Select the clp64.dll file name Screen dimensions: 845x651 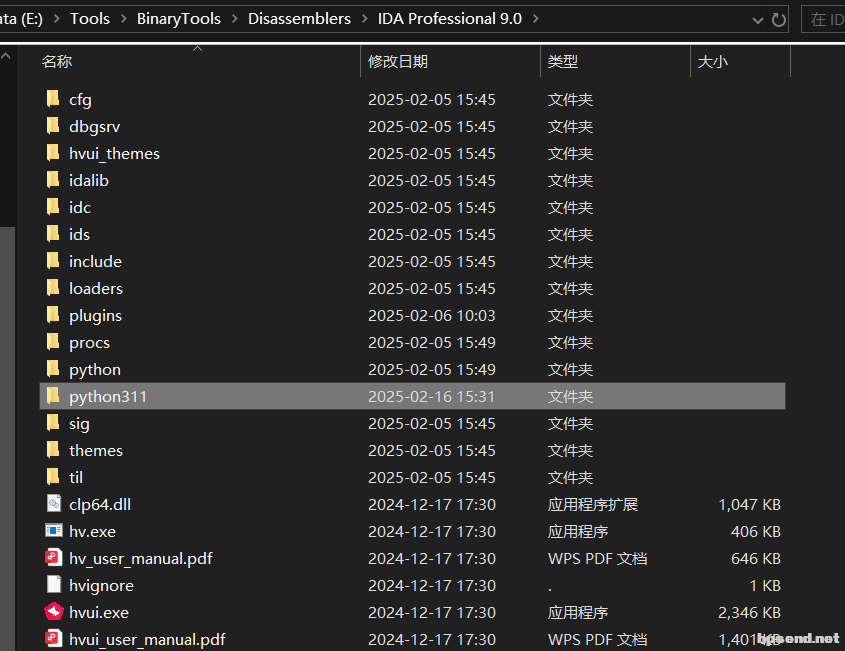[x=100, y=504]
